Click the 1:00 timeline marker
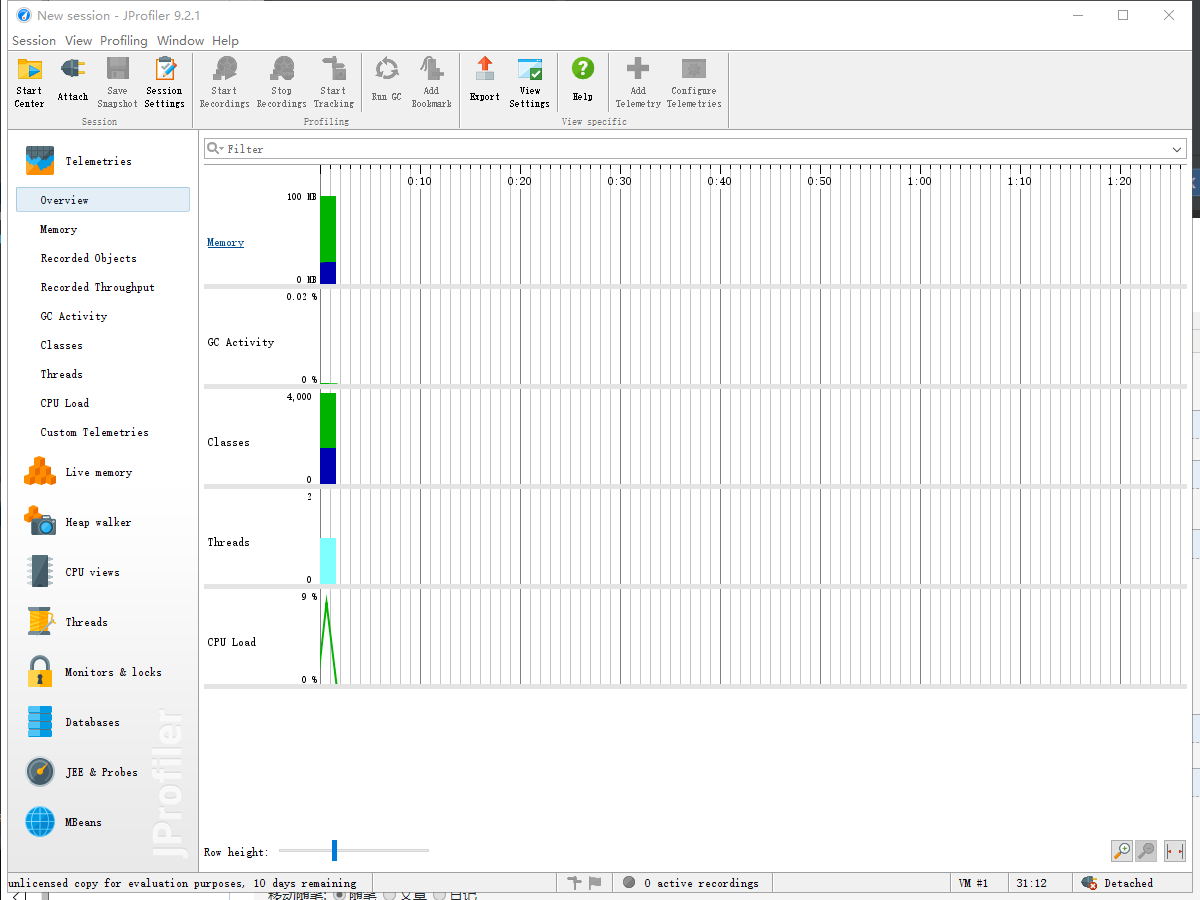Screen dimensions: 1200x900 coord(919,181)
